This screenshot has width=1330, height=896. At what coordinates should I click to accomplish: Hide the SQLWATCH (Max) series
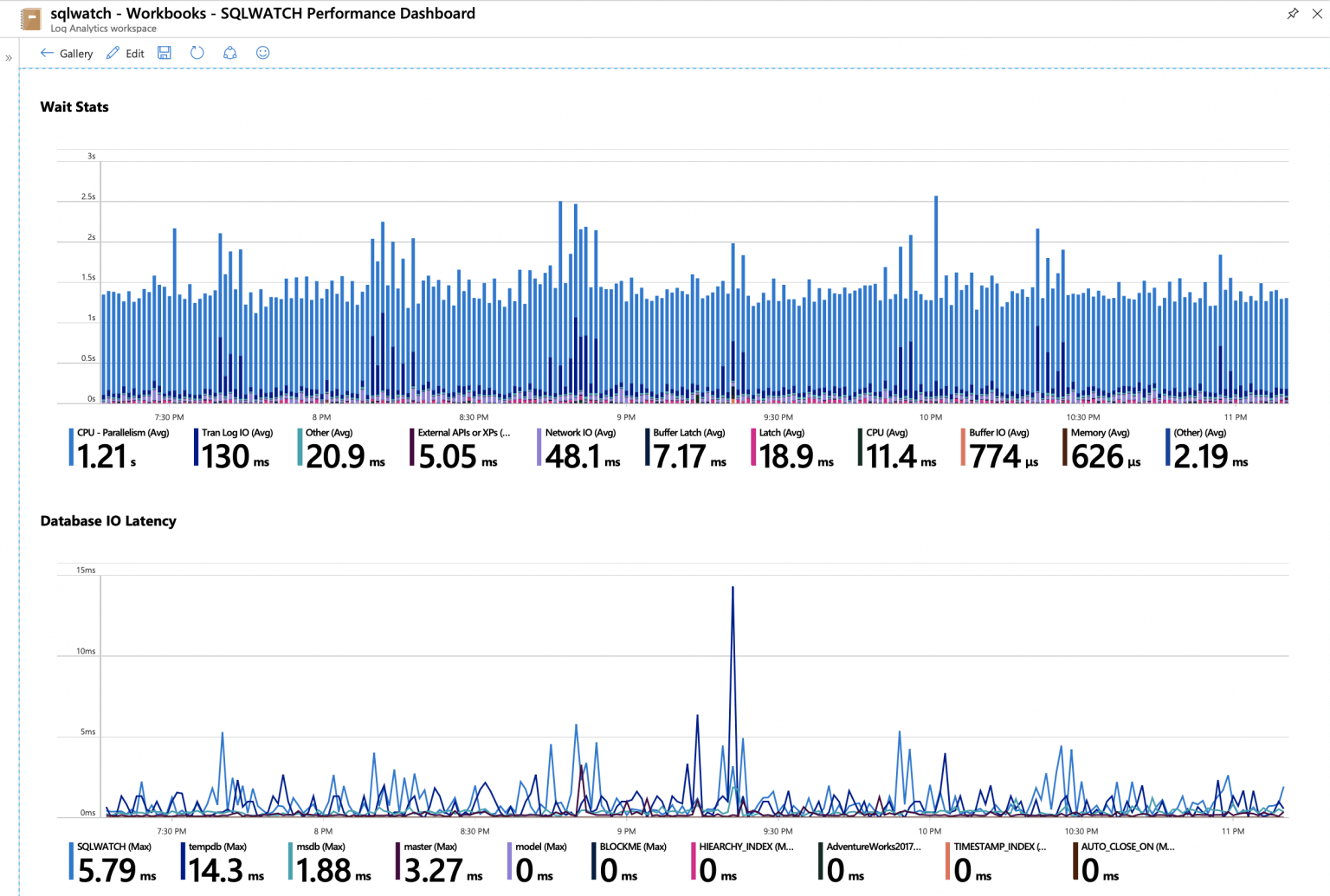(113, 861)
